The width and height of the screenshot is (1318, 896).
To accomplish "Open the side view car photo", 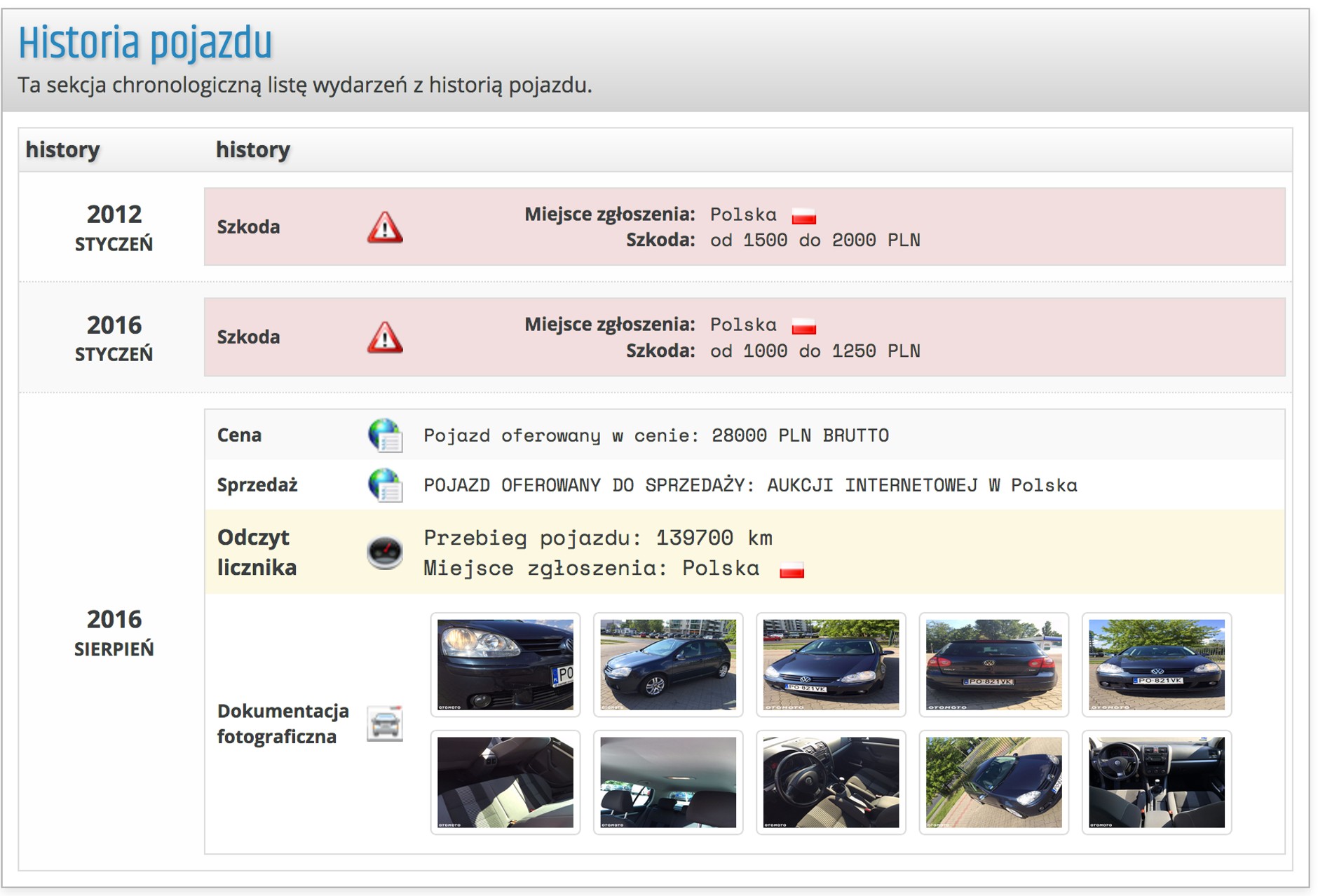I will (x=668, y=665).
